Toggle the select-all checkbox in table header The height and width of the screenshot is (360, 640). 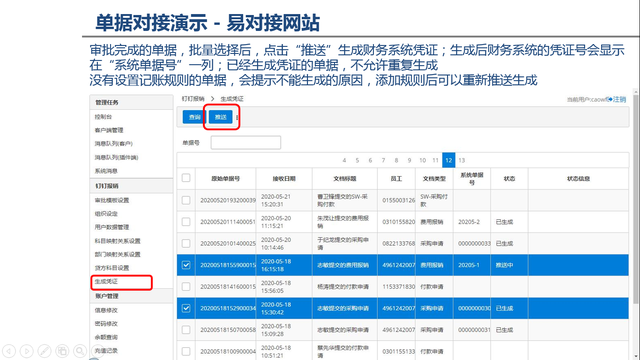[x=186, y=178]
